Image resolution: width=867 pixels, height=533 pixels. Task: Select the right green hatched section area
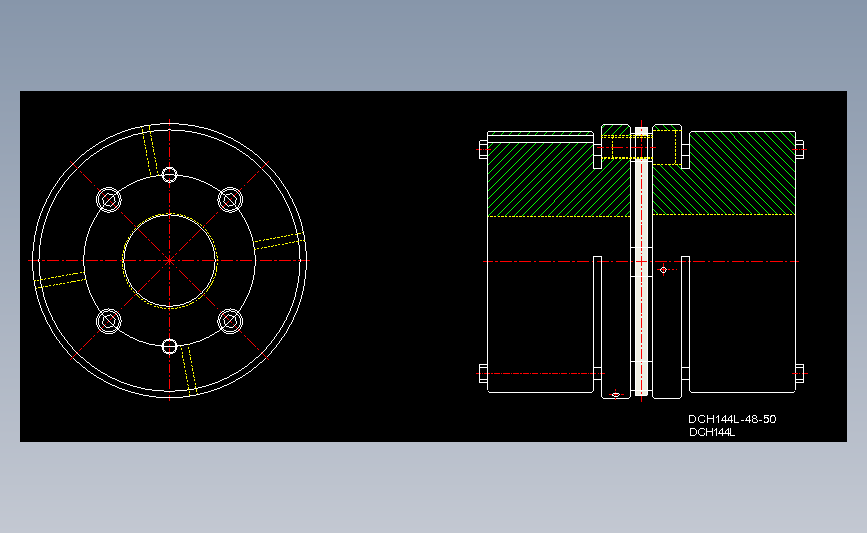[x=724, y=173]
